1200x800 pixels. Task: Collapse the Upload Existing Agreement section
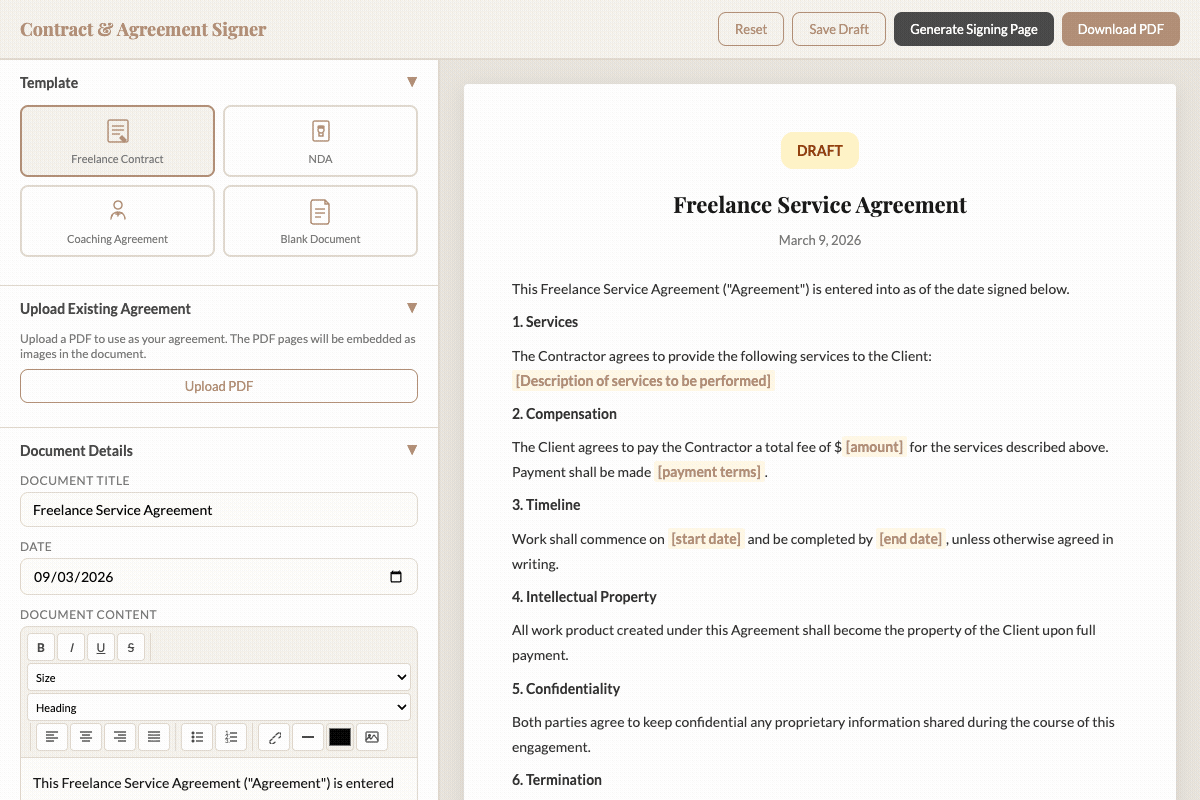[x=412, y=308]
